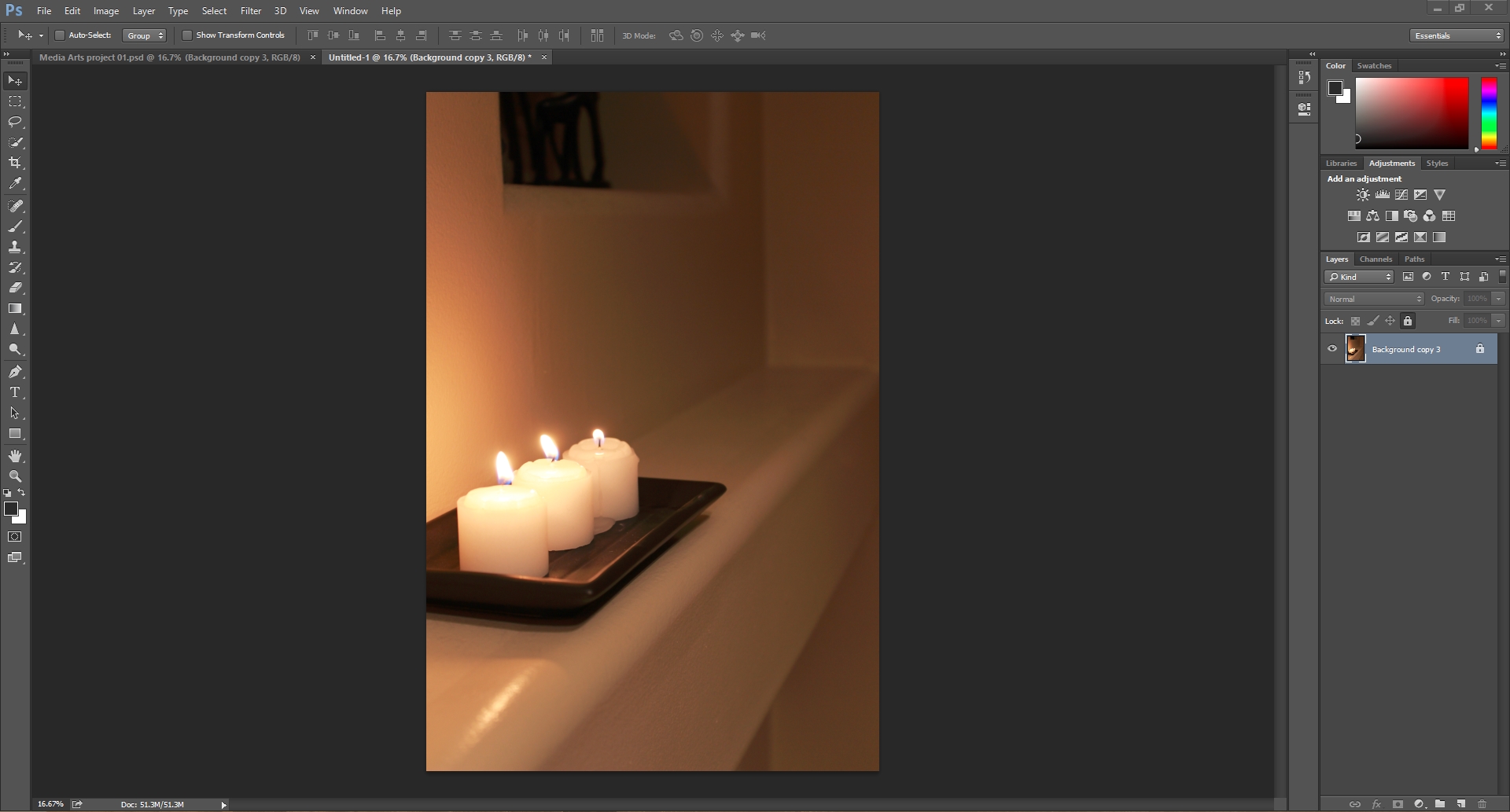Select the Dodge tool
The image size is (1510, 812).
click(15, 350)
